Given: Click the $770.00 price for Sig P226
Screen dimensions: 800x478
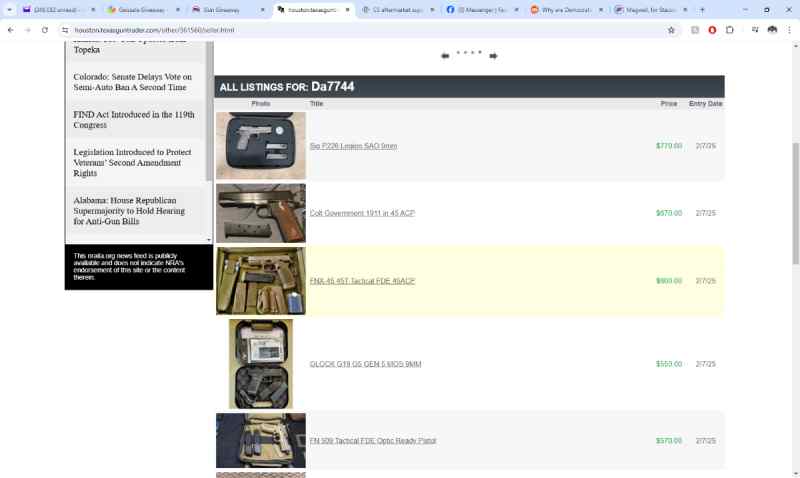Looking at the screenshot, I should [x=669, y=146].
